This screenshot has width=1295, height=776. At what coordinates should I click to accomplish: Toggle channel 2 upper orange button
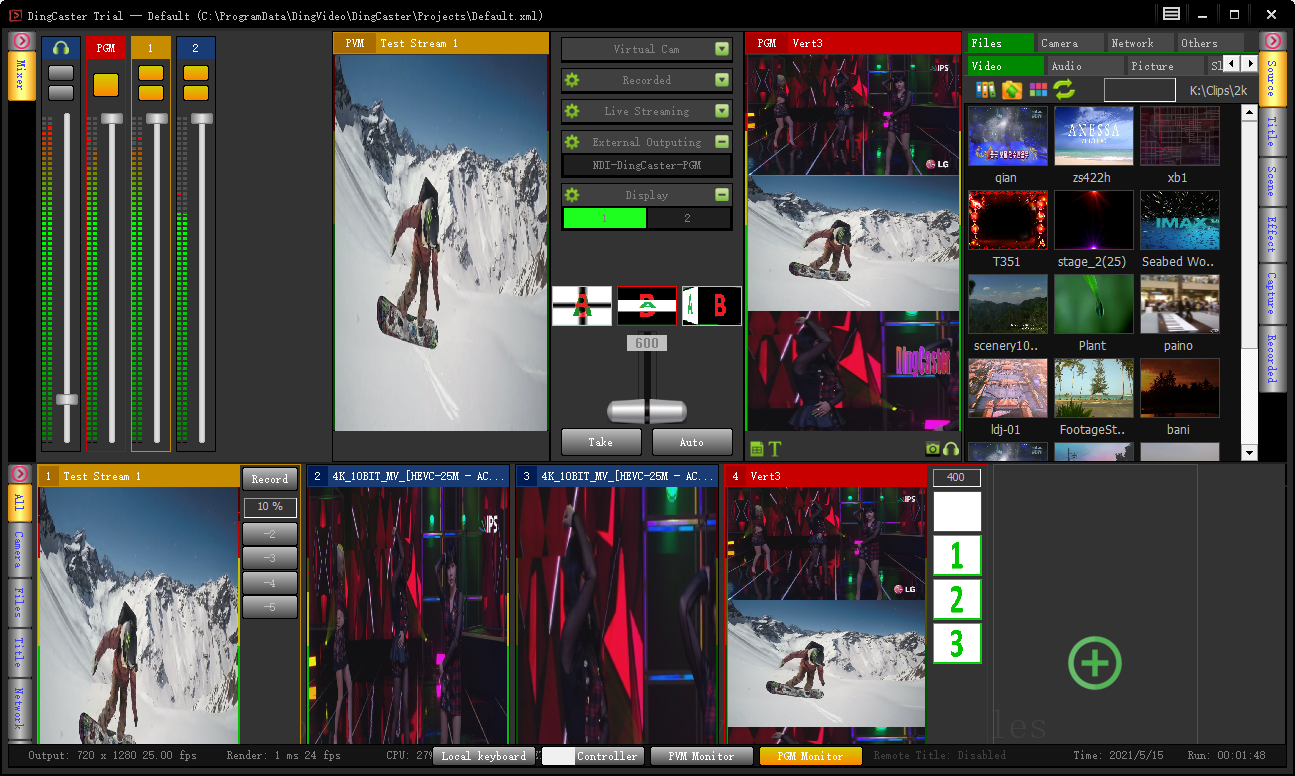[x=196, y=73]
